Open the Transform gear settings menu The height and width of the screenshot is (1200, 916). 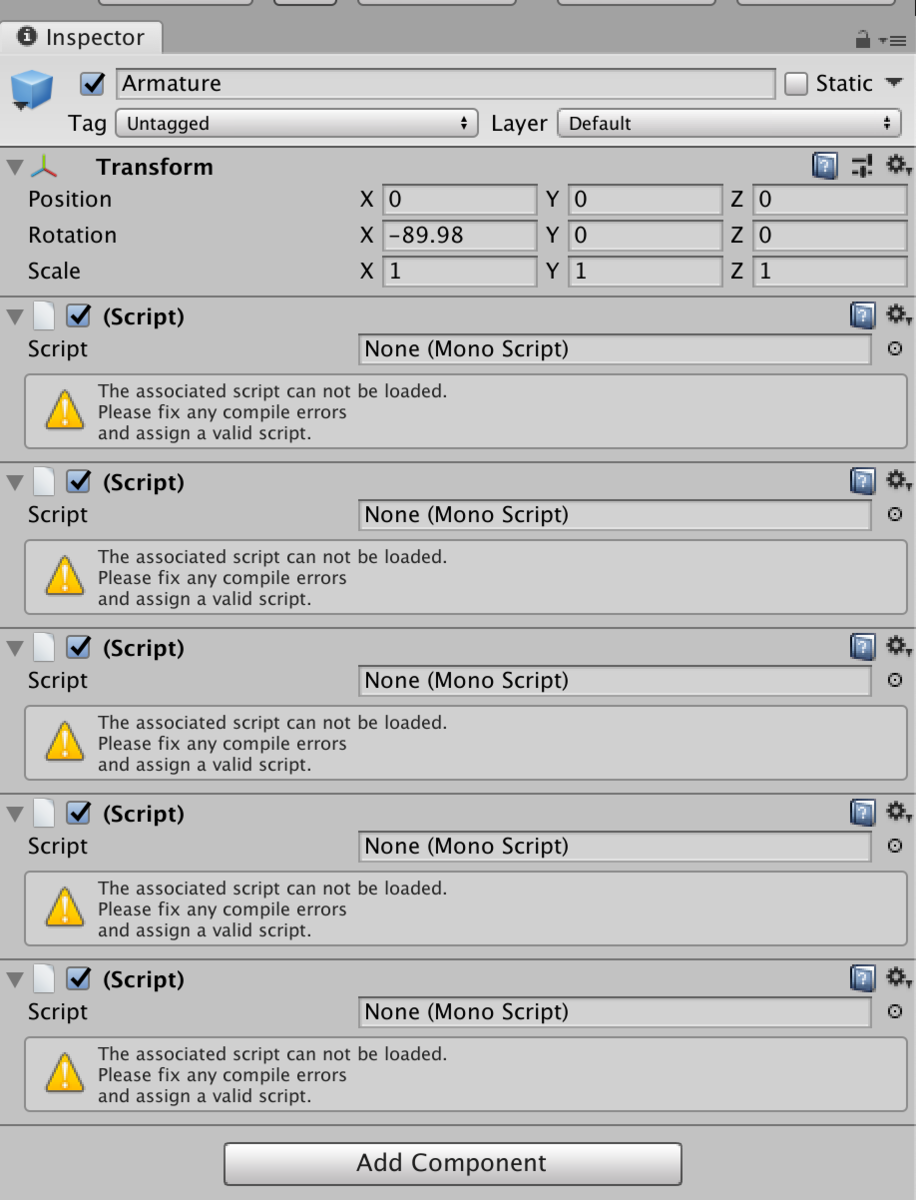coord(898,165)
